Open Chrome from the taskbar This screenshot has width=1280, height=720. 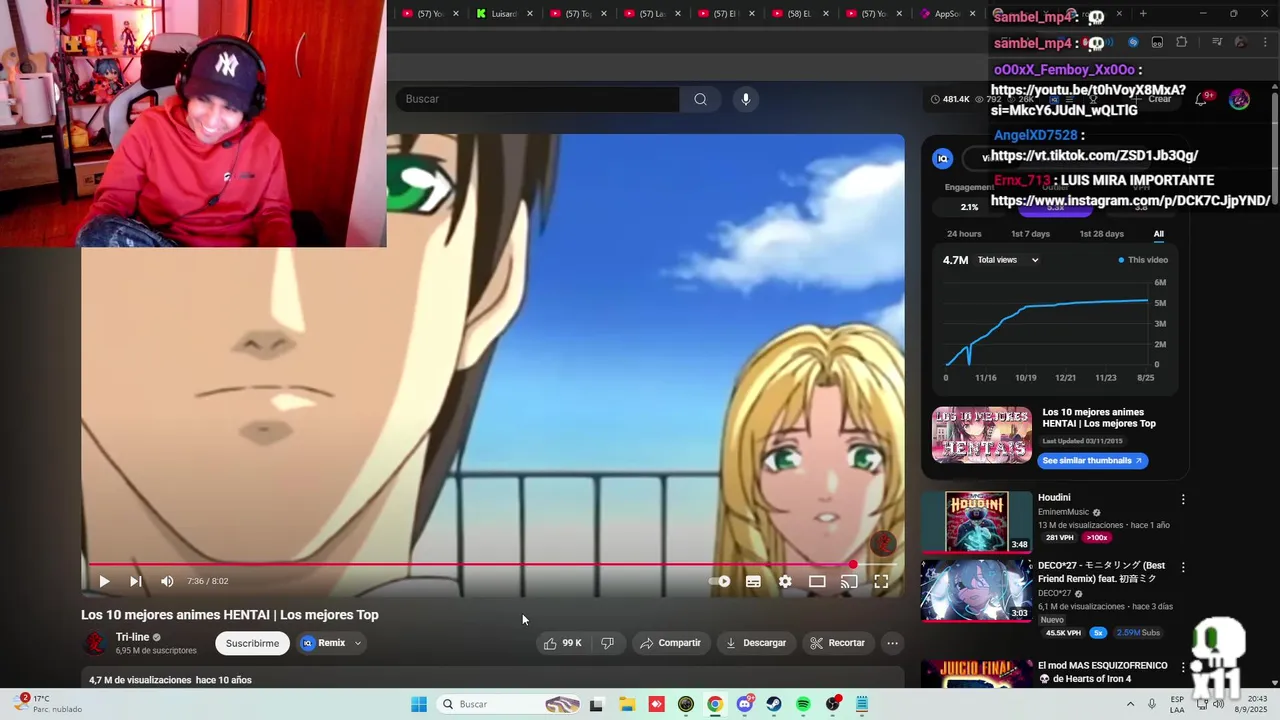(715, 704)
